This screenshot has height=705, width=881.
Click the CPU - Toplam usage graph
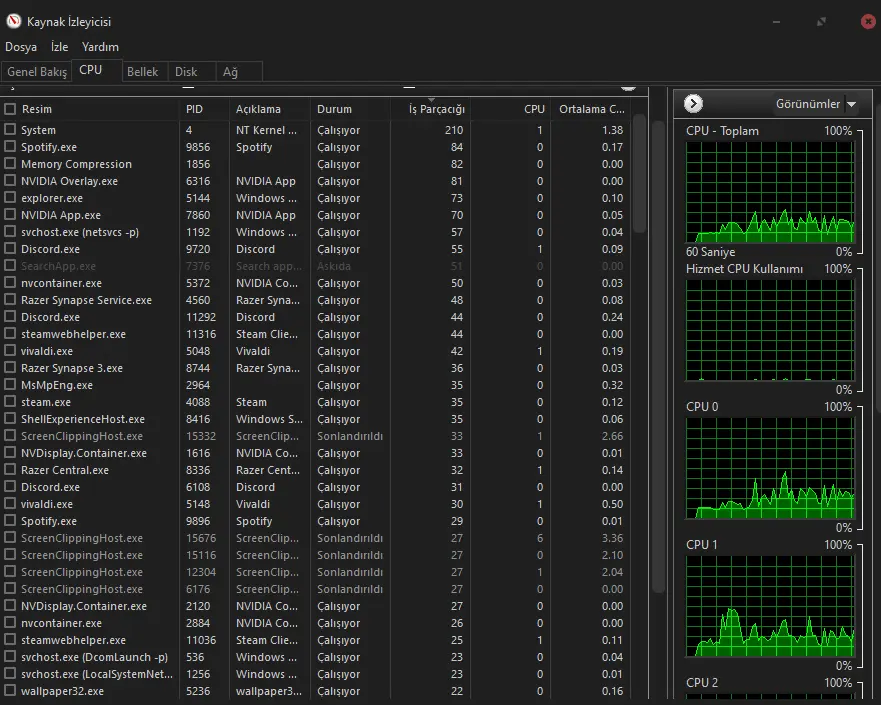pyautogui.click(x=769, y=192)
